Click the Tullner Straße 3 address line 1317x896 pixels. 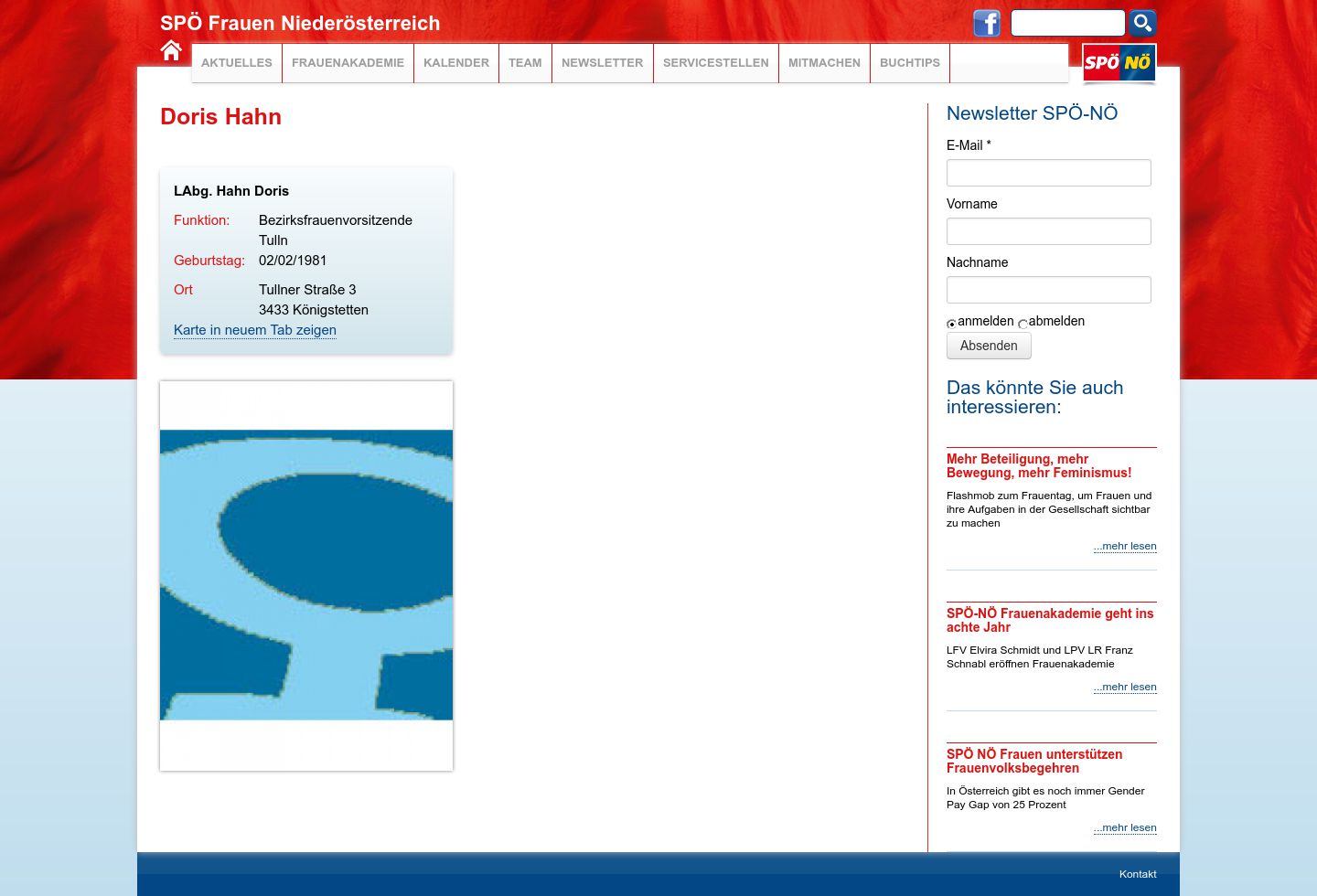[307, 290]
